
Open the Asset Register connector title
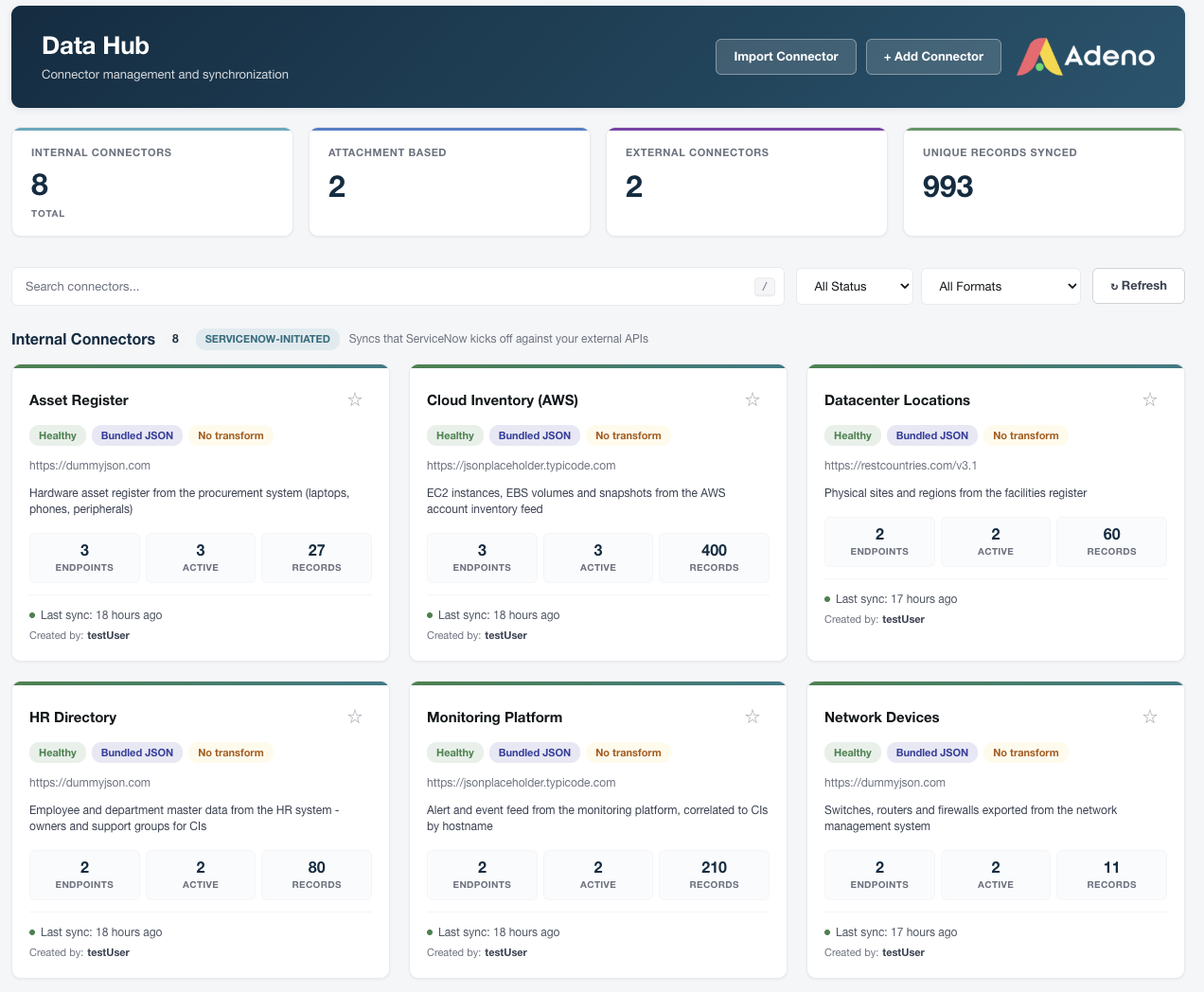[x=79, y=400]
